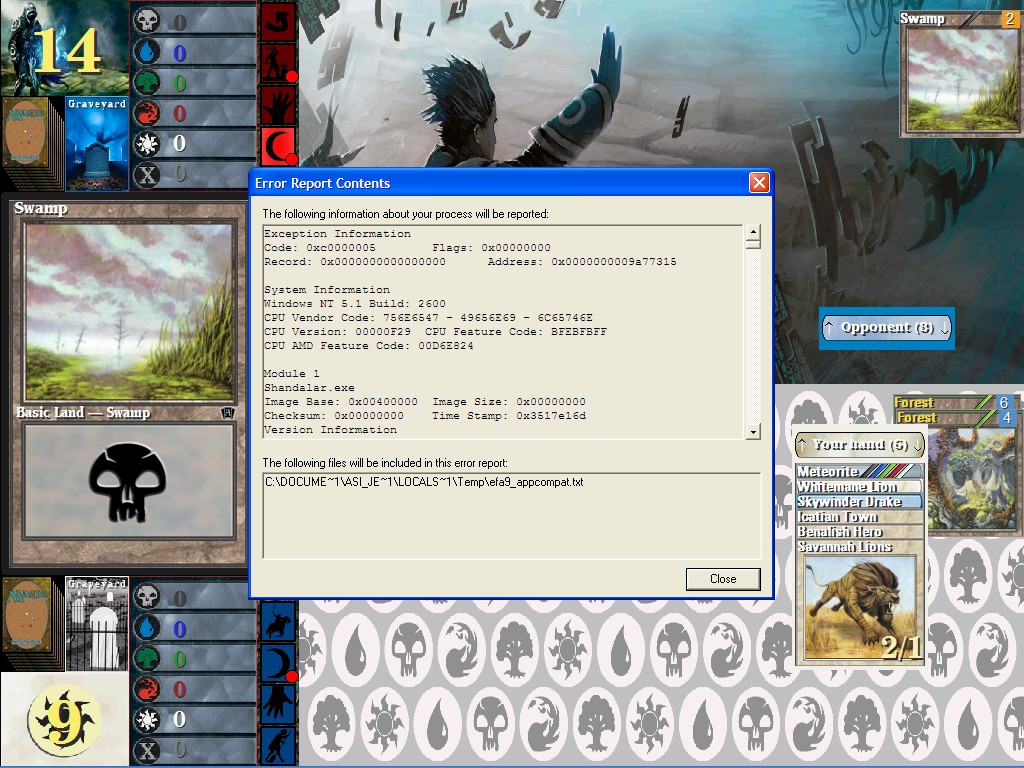Click the blue hand phase icon
Screen dimensions: 1024x768
(278, 704)
